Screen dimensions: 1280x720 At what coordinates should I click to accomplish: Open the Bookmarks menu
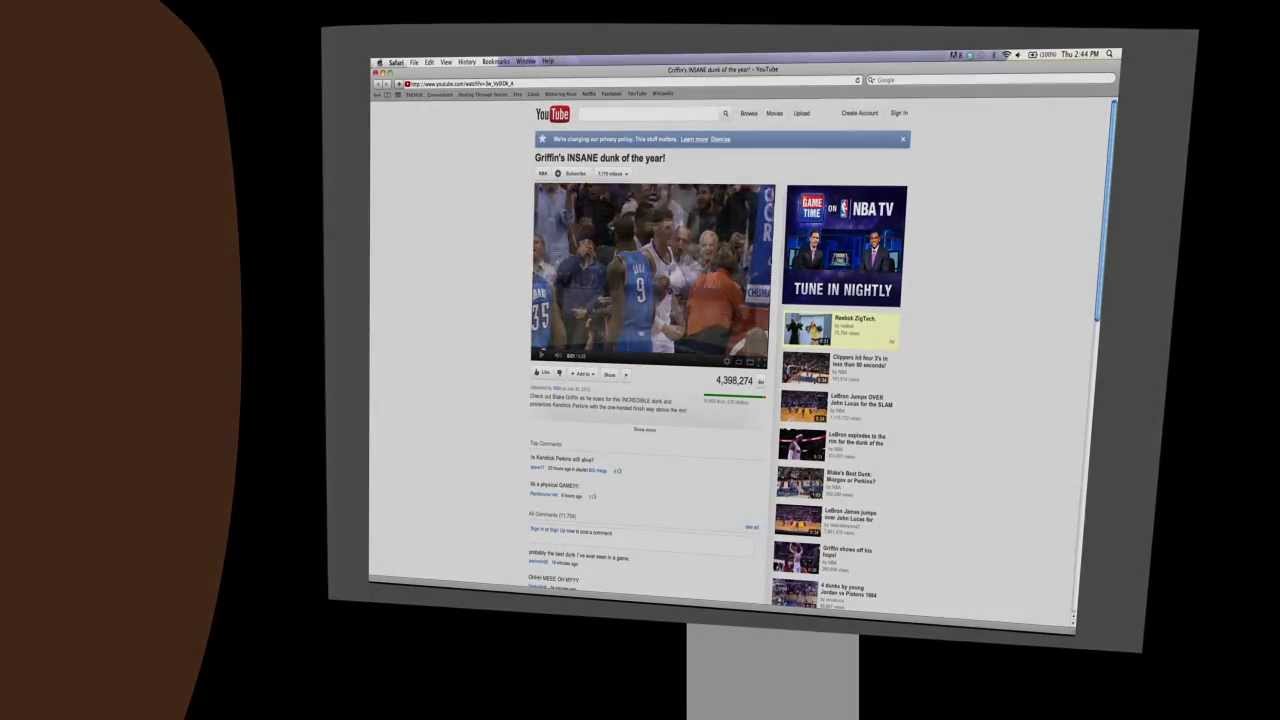(496, 61)
